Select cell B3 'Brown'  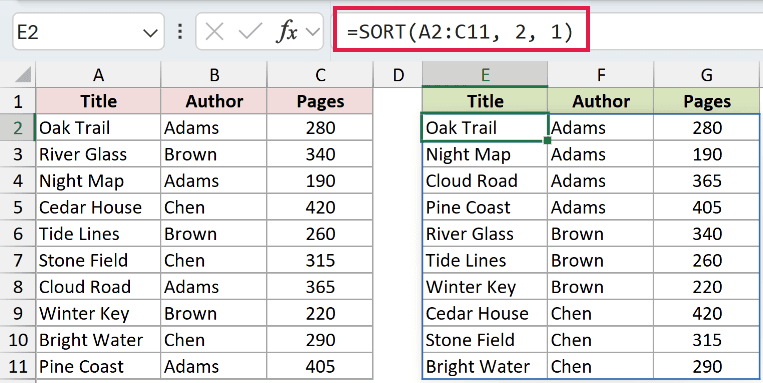pos(214,154)
